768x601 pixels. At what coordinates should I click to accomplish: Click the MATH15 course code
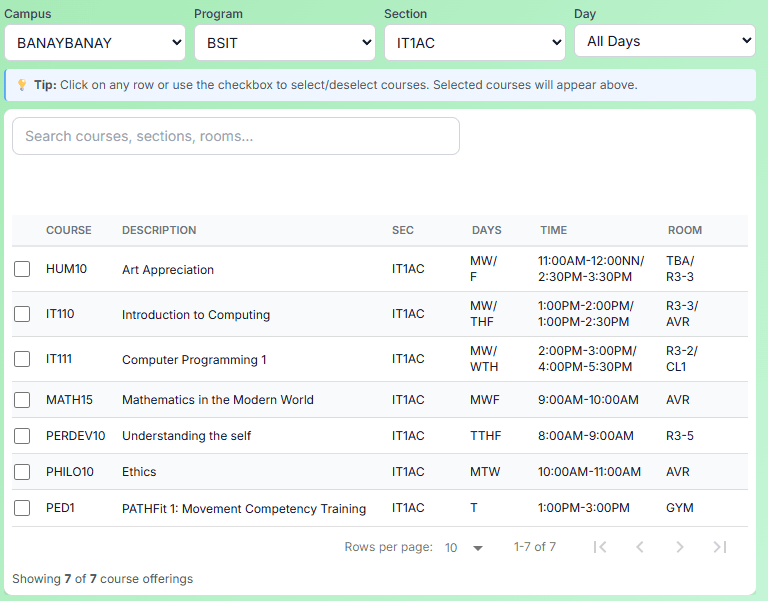point(69,400)
